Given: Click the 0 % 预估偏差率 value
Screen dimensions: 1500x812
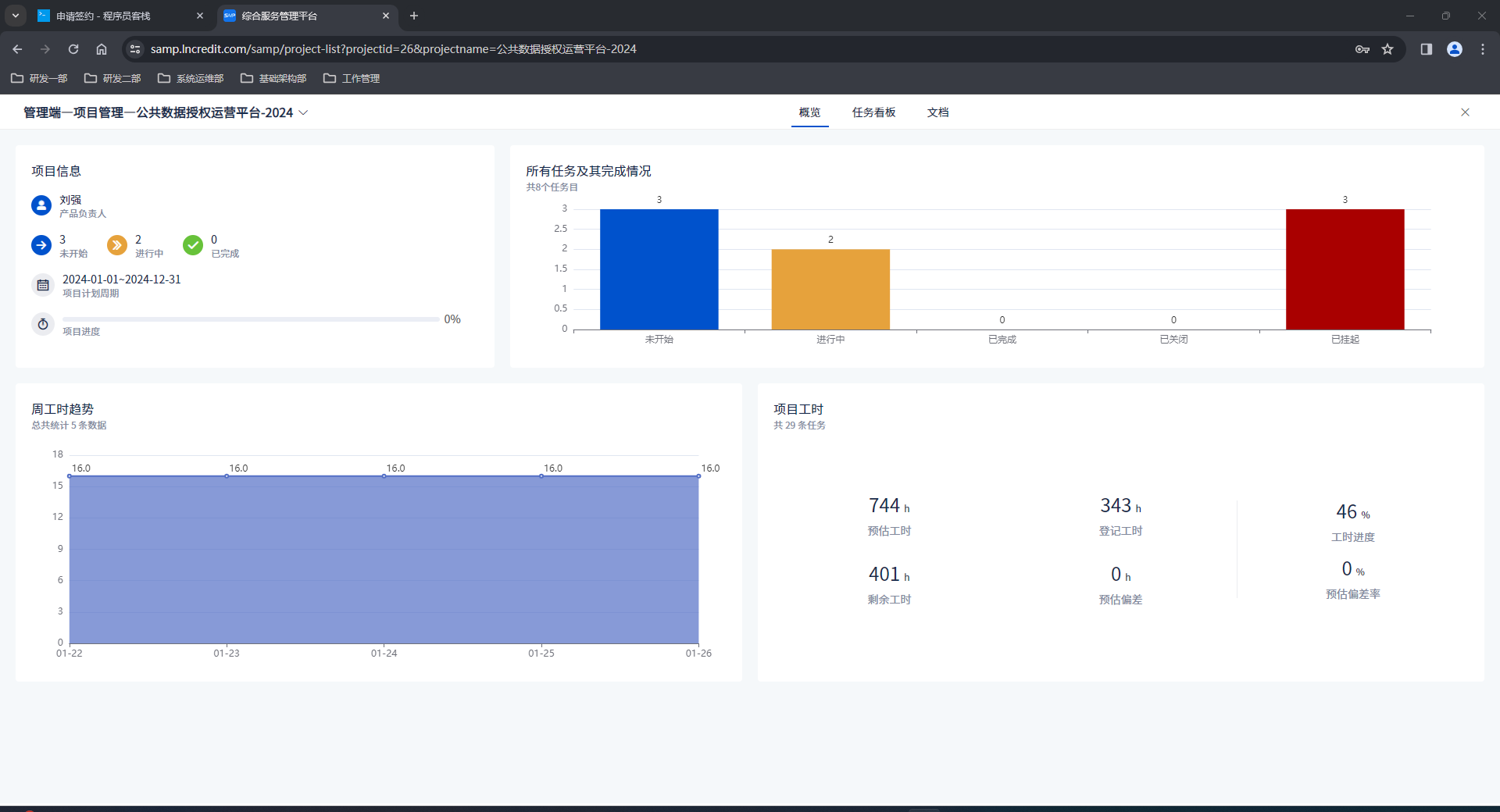Looking at the screenshot, I should point(1353,569).
